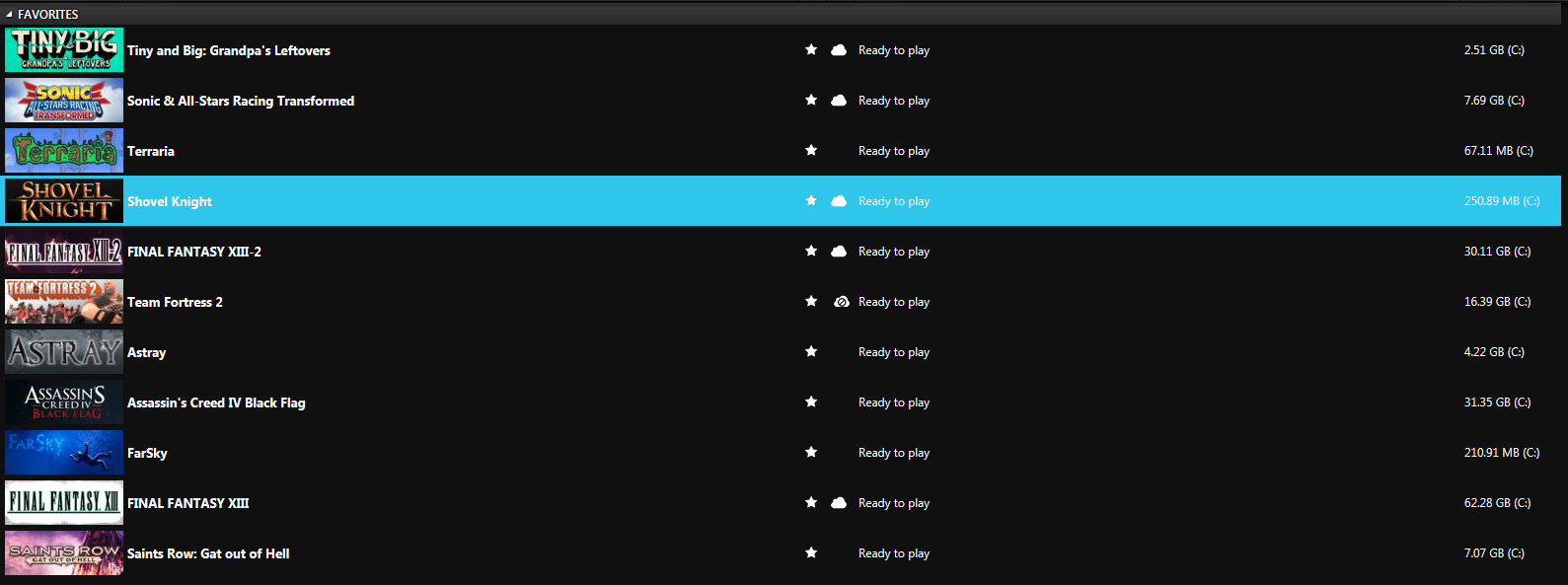Click the 62.28 GB (C:) size

[x=1497, y=503]
